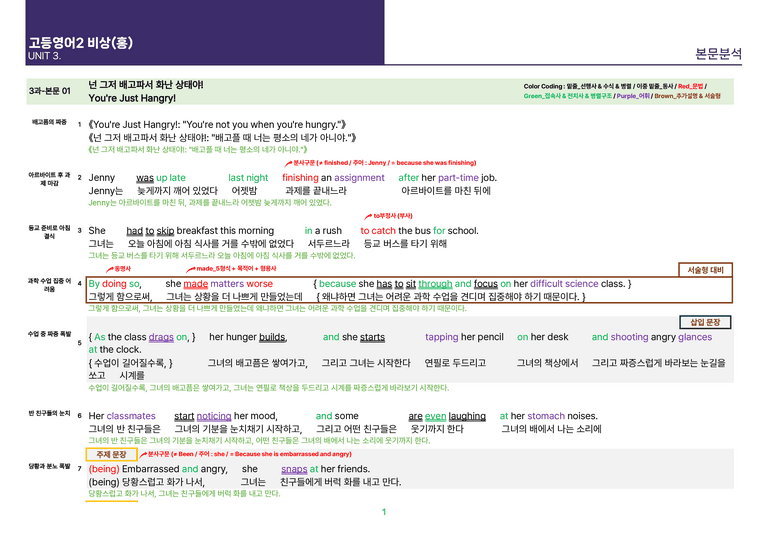Click the purple phrase 'difficult science'
The width and height of the screenshot is (768, 543).
[x=564, y=284]
